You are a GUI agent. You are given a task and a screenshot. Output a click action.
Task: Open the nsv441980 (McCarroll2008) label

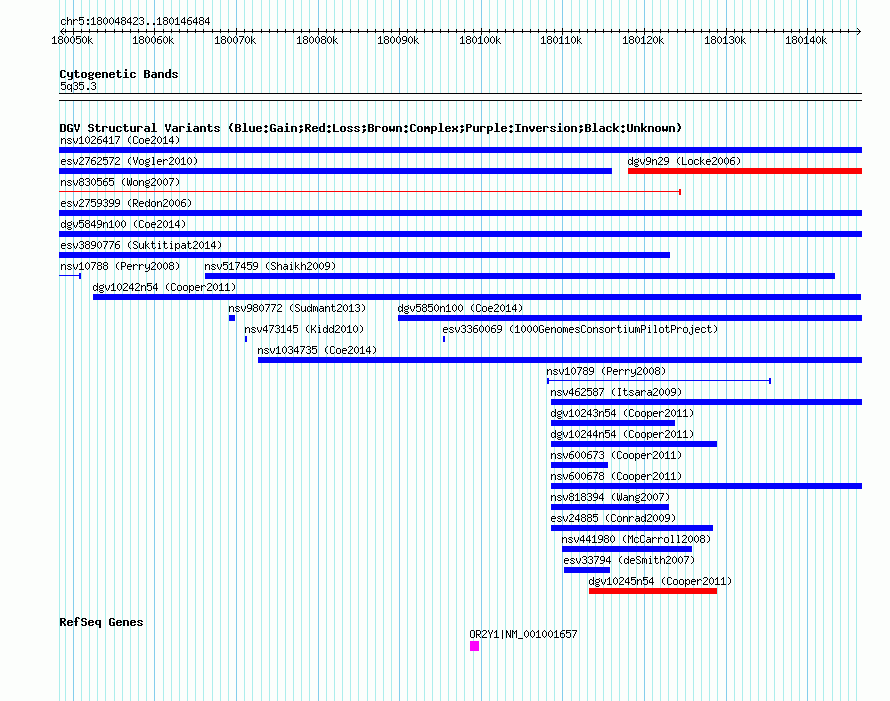(636, 539)
